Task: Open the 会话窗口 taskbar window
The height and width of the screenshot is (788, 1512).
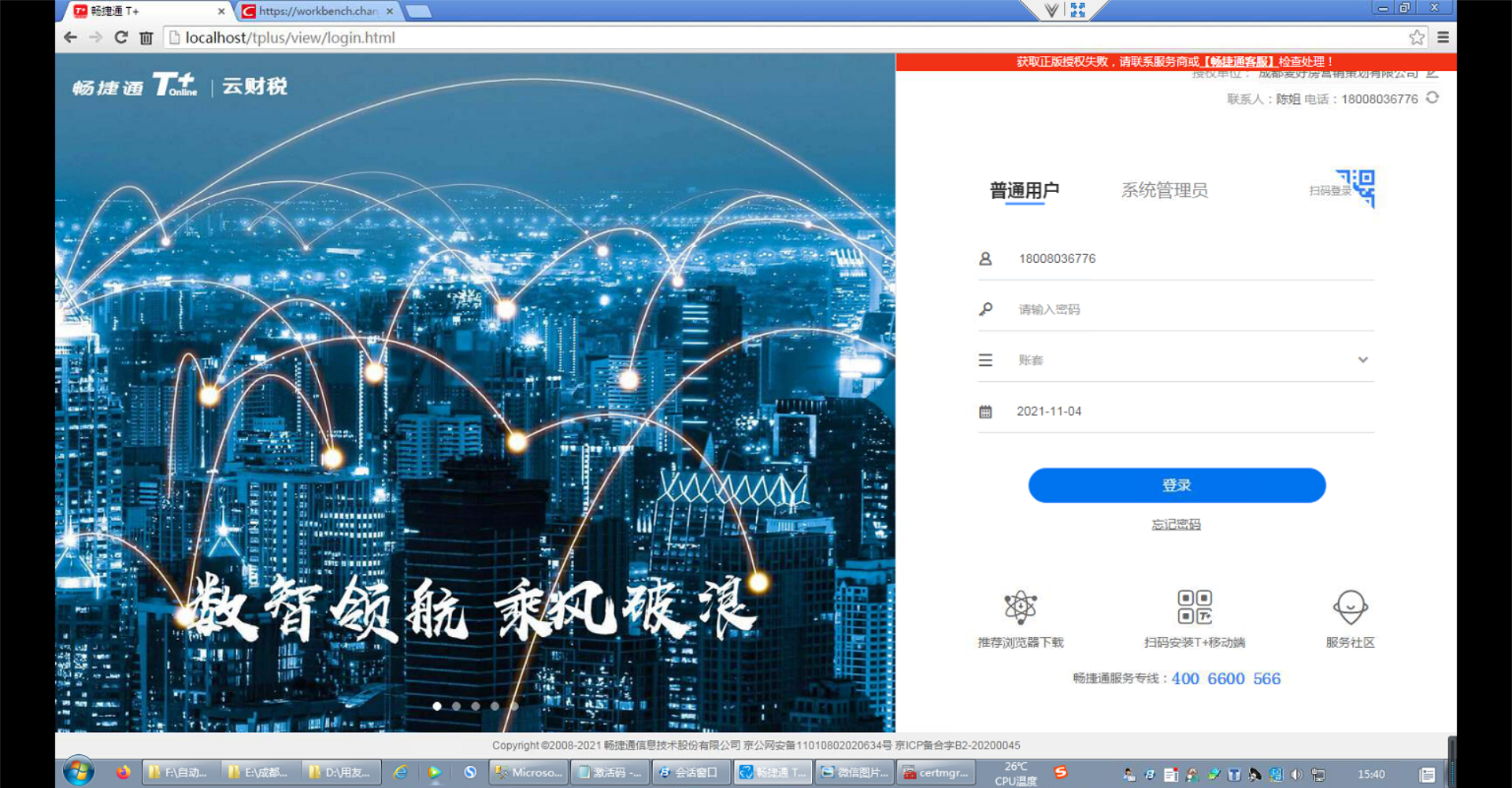Action: pyautogui.click(x=691, y=772)
